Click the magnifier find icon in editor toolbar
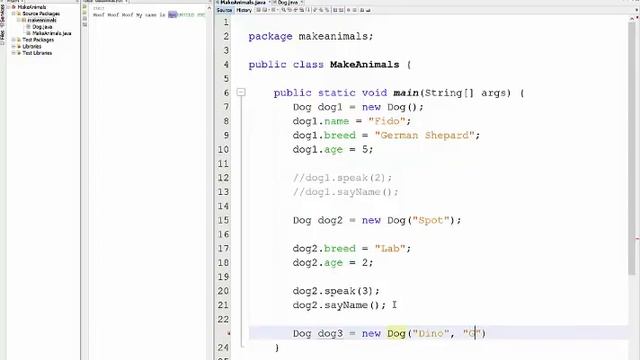 pos(284,10)
